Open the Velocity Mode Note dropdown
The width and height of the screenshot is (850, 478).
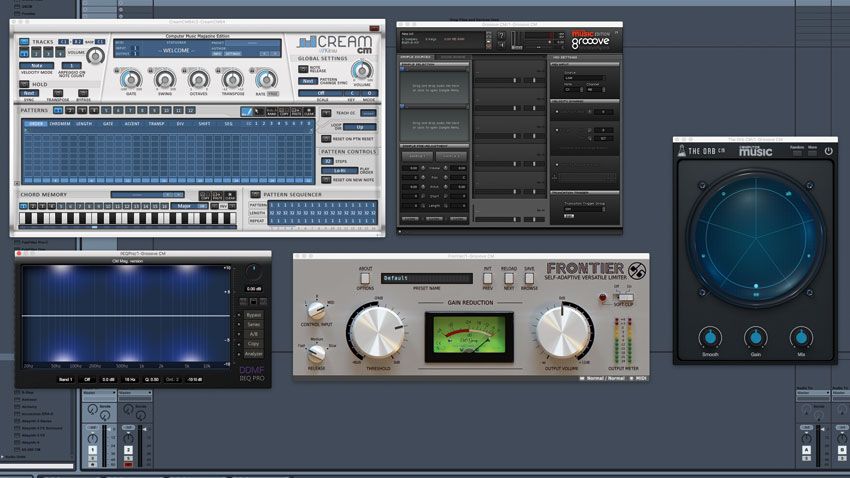tap(36, 66)
